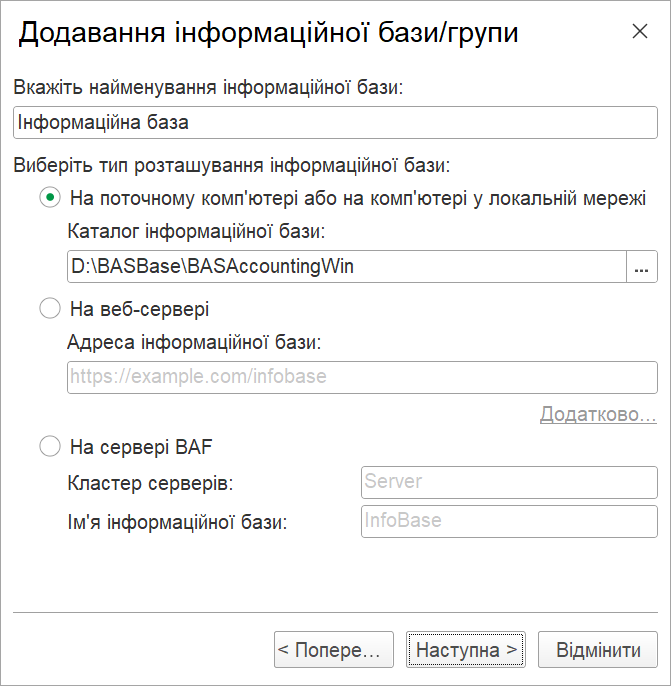This screenshot has width=671, height=686.
Task: Go to the Наступна > step
Action: 466,650
